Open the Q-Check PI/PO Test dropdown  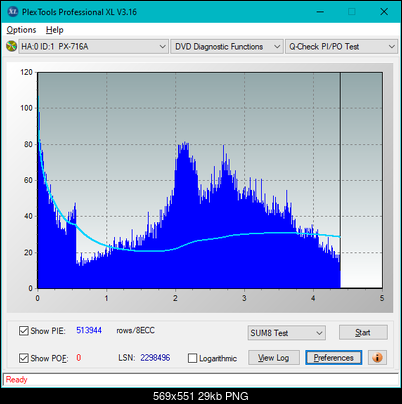pos(341,47)
